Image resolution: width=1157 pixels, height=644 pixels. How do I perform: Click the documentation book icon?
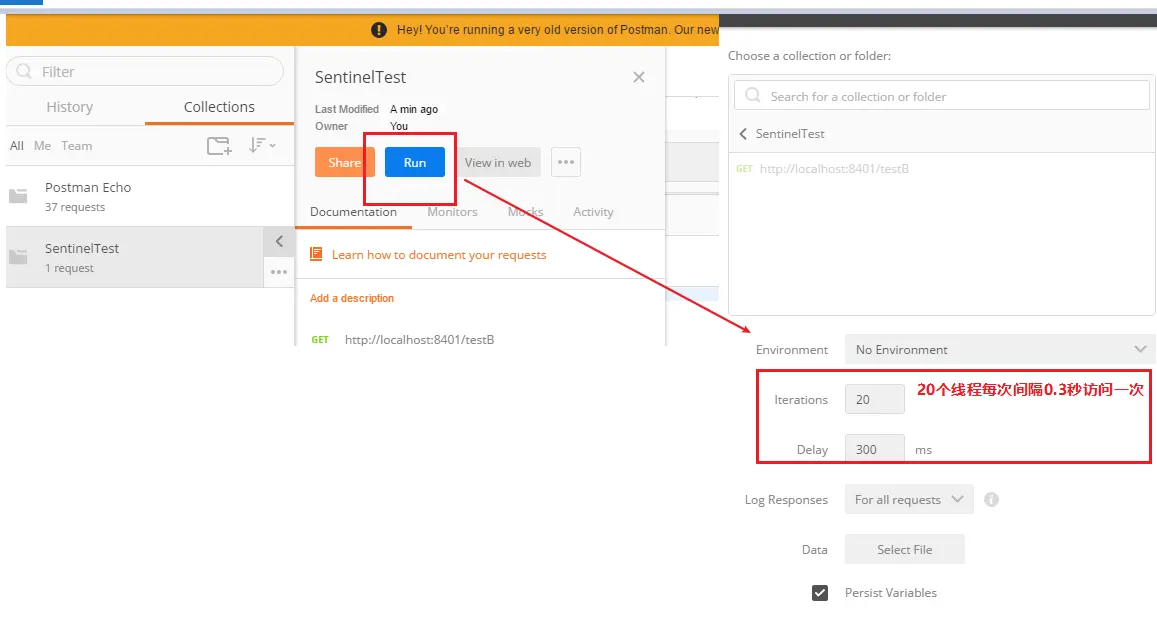point(317,255)
